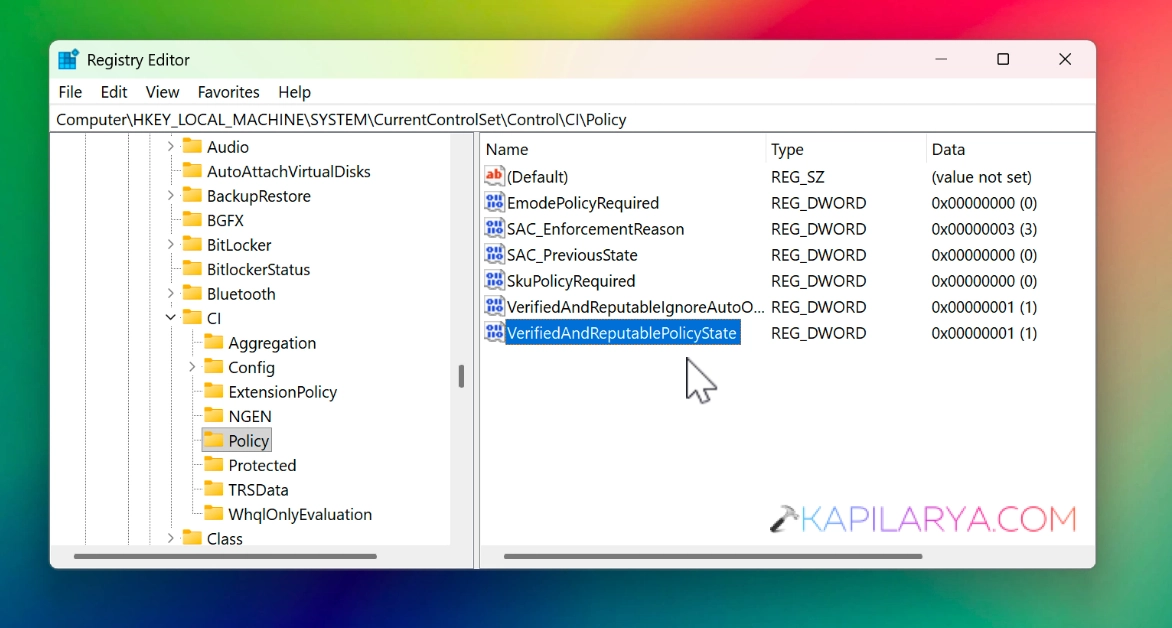Image resolution: width=1172 pixels, height=628 pixels.
Task: Expand the Audio key chevron
Action: [x=170, y=147]
